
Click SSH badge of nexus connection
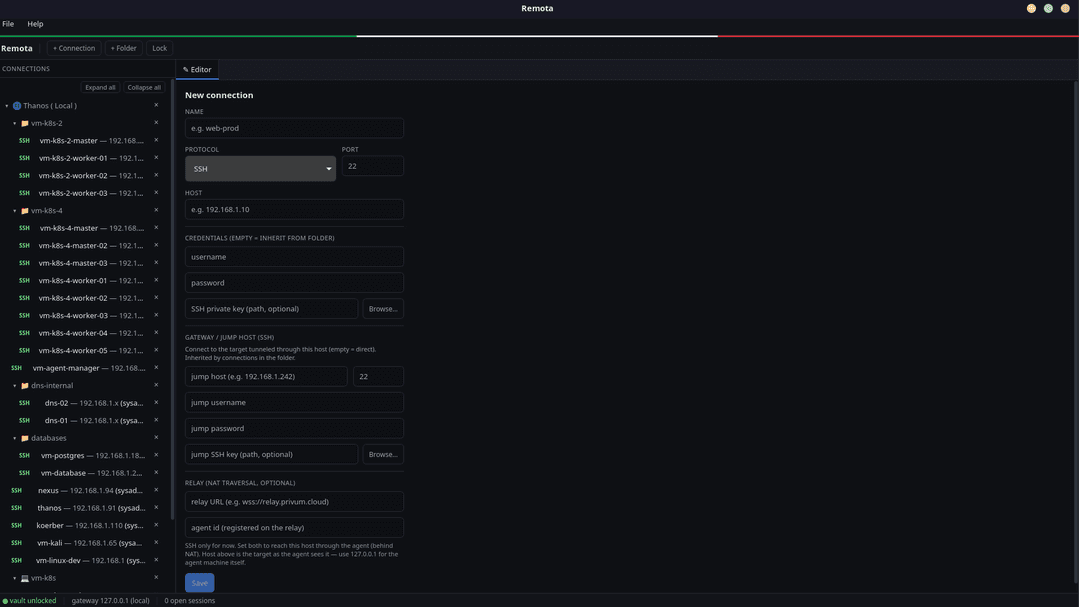17,491
